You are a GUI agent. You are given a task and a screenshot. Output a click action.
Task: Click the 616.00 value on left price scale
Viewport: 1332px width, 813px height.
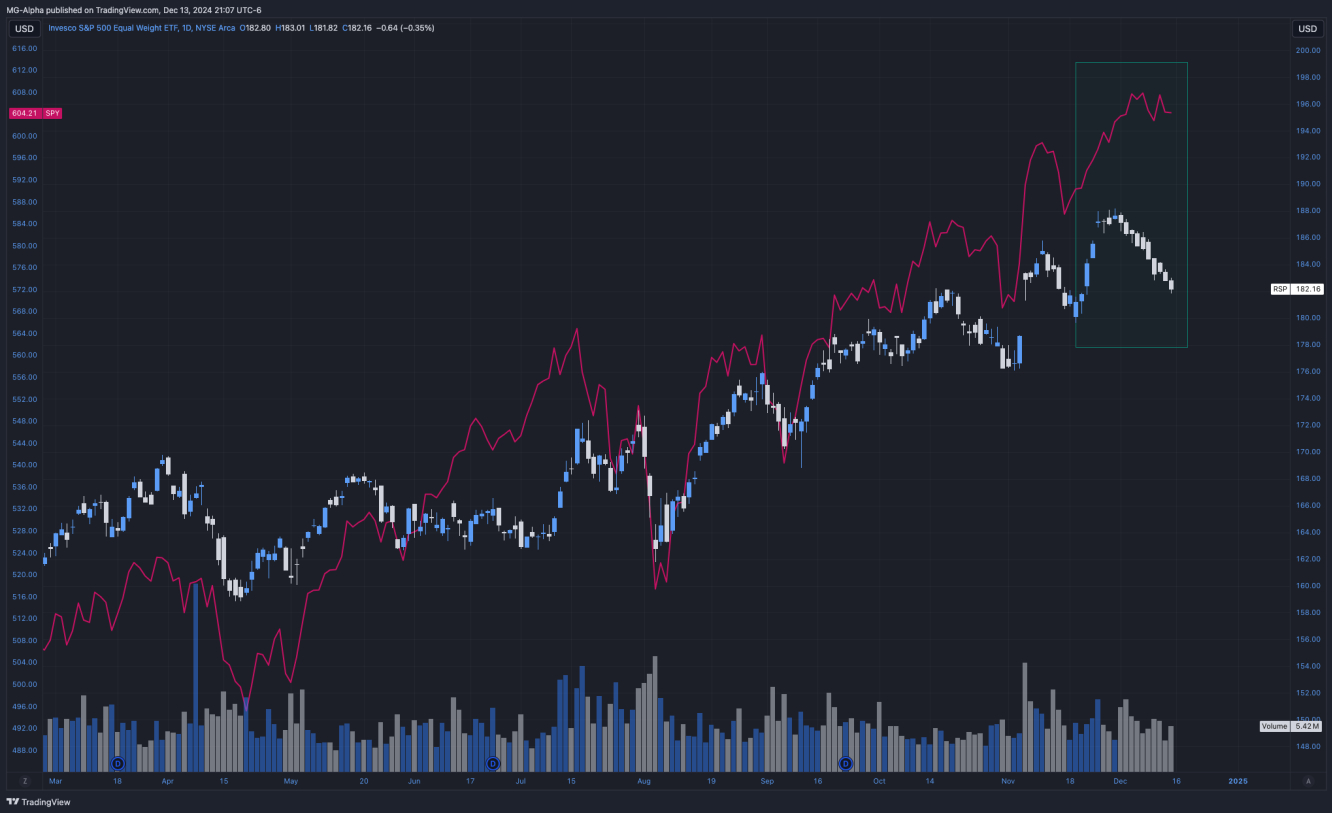25,48
